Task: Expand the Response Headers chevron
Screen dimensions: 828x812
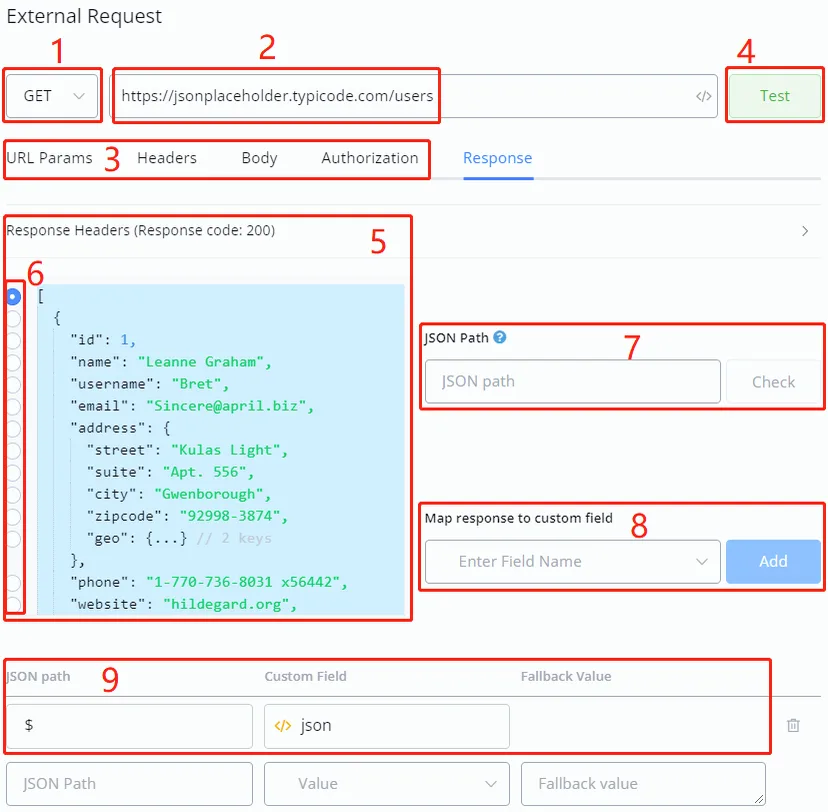Action: (804, 231)
